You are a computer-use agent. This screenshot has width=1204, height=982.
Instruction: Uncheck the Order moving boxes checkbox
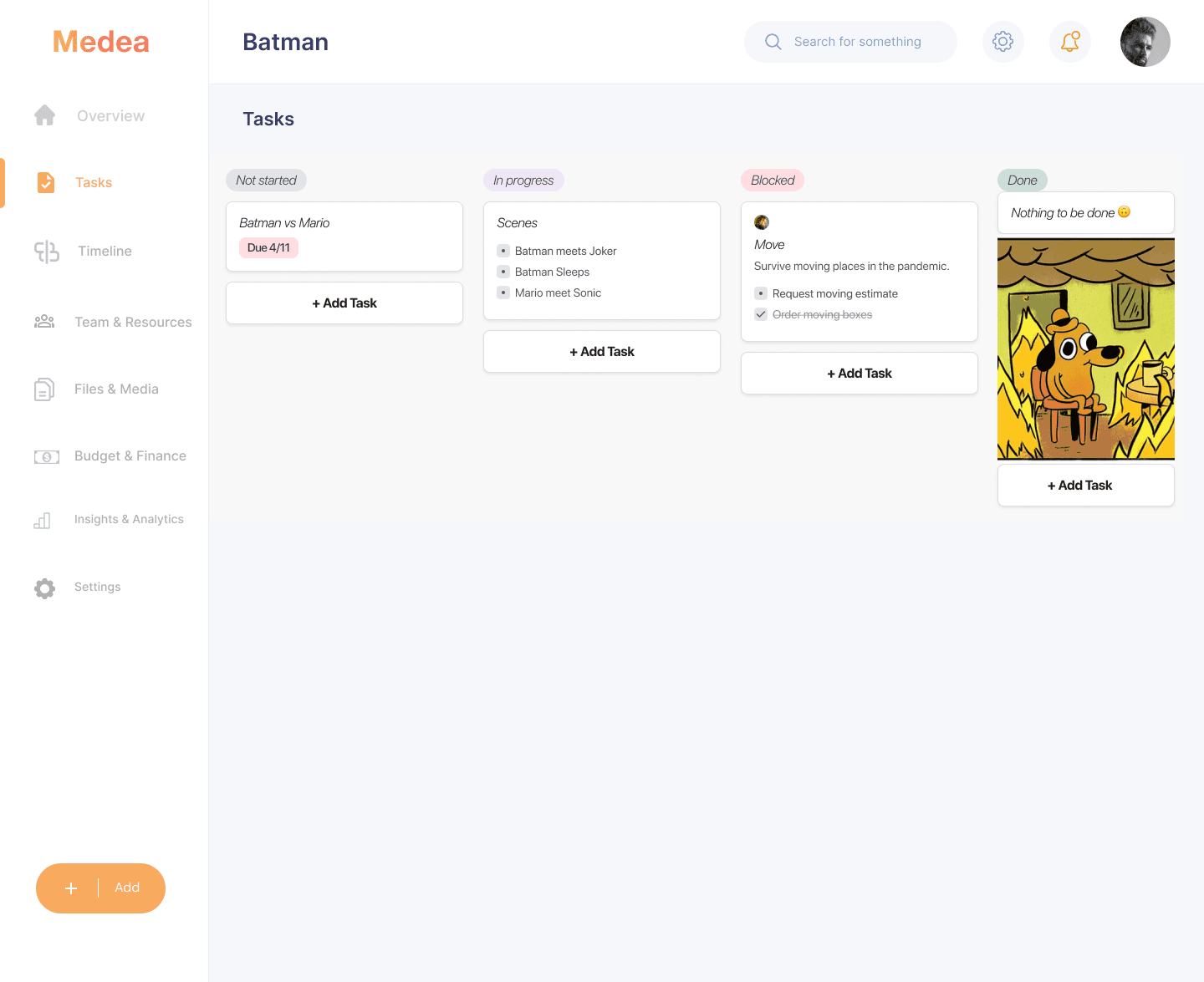pos(761,314)
